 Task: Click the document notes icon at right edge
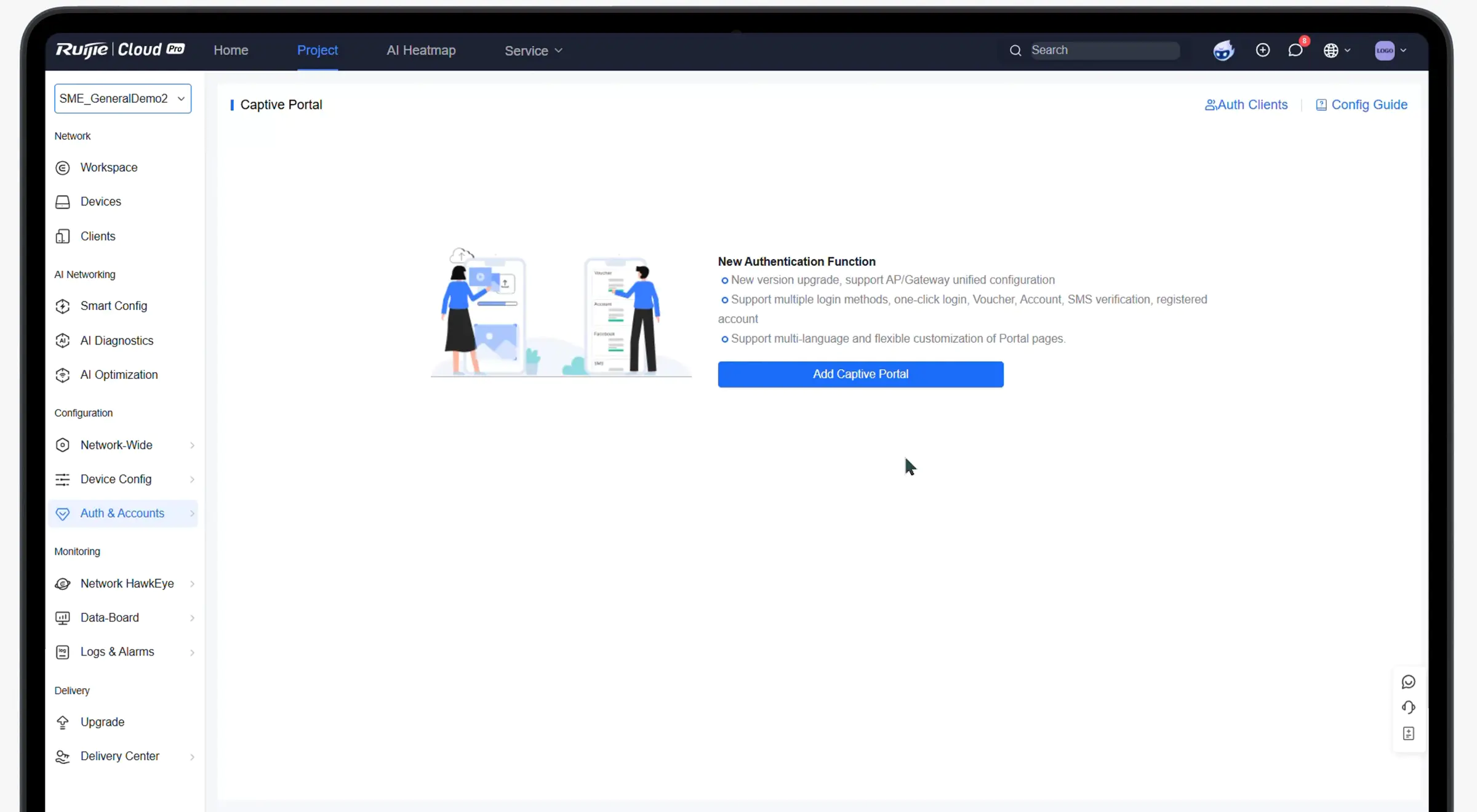pyautogui.click(x=1408, y=733)
